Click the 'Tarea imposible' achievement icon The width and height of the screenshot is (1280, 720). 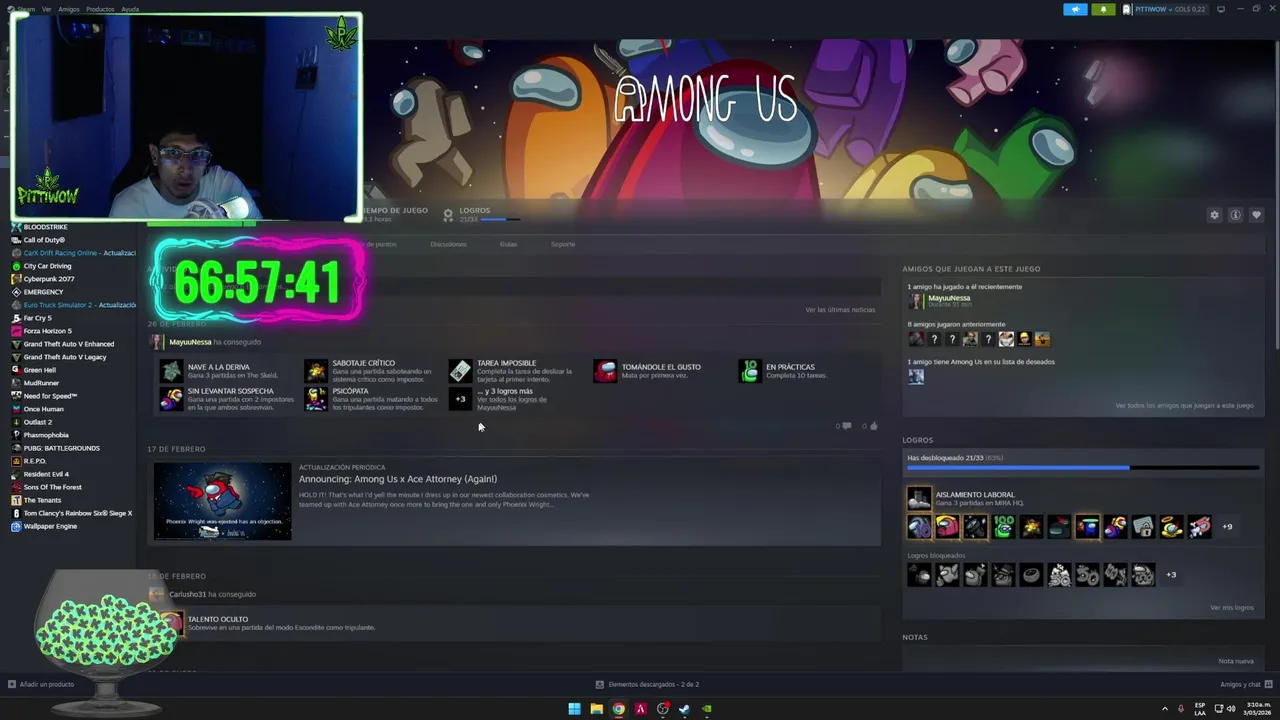pos(460,371)
